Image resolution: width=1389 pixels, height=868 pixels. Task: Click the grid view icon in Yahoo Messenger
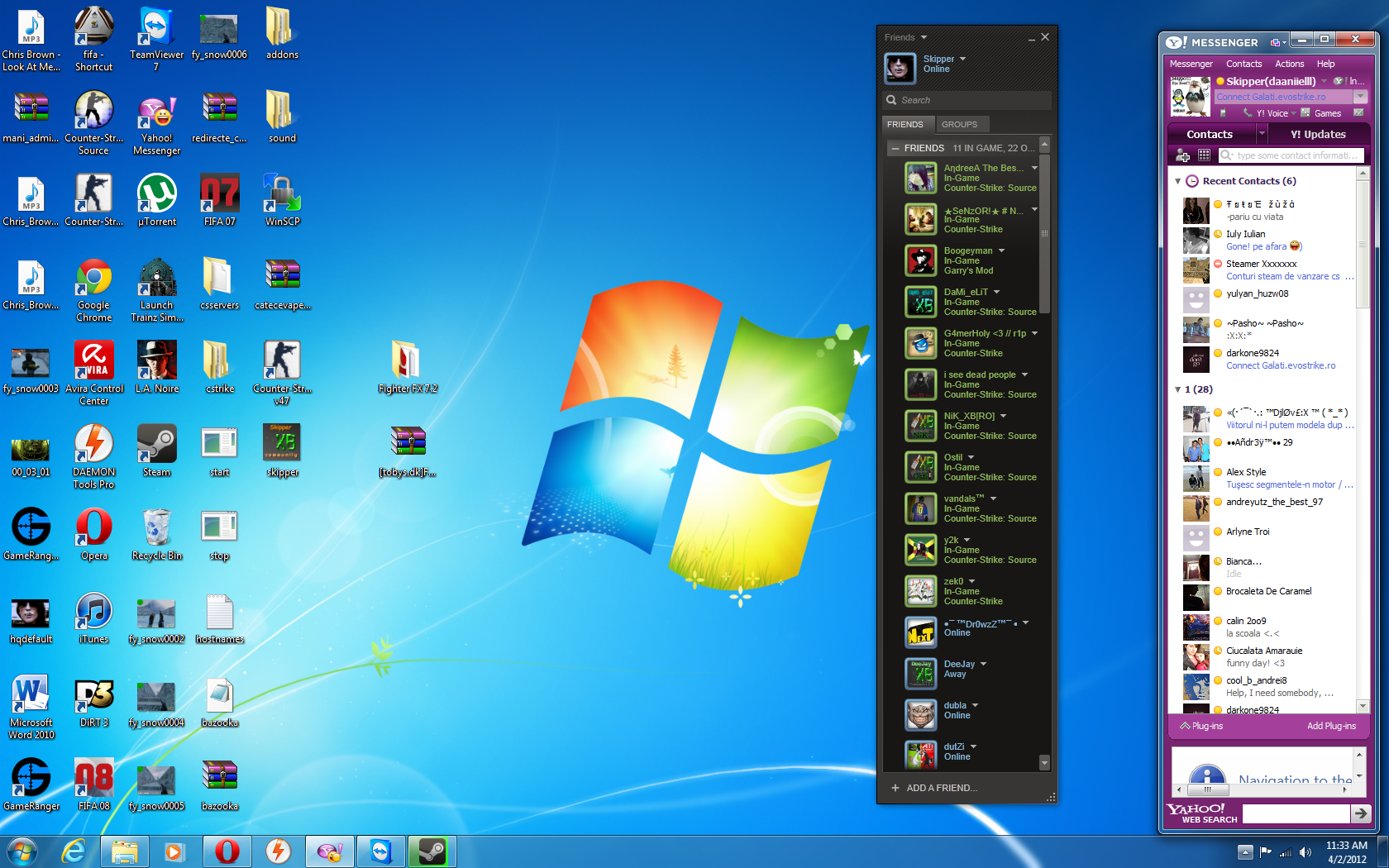(1204, 155)
